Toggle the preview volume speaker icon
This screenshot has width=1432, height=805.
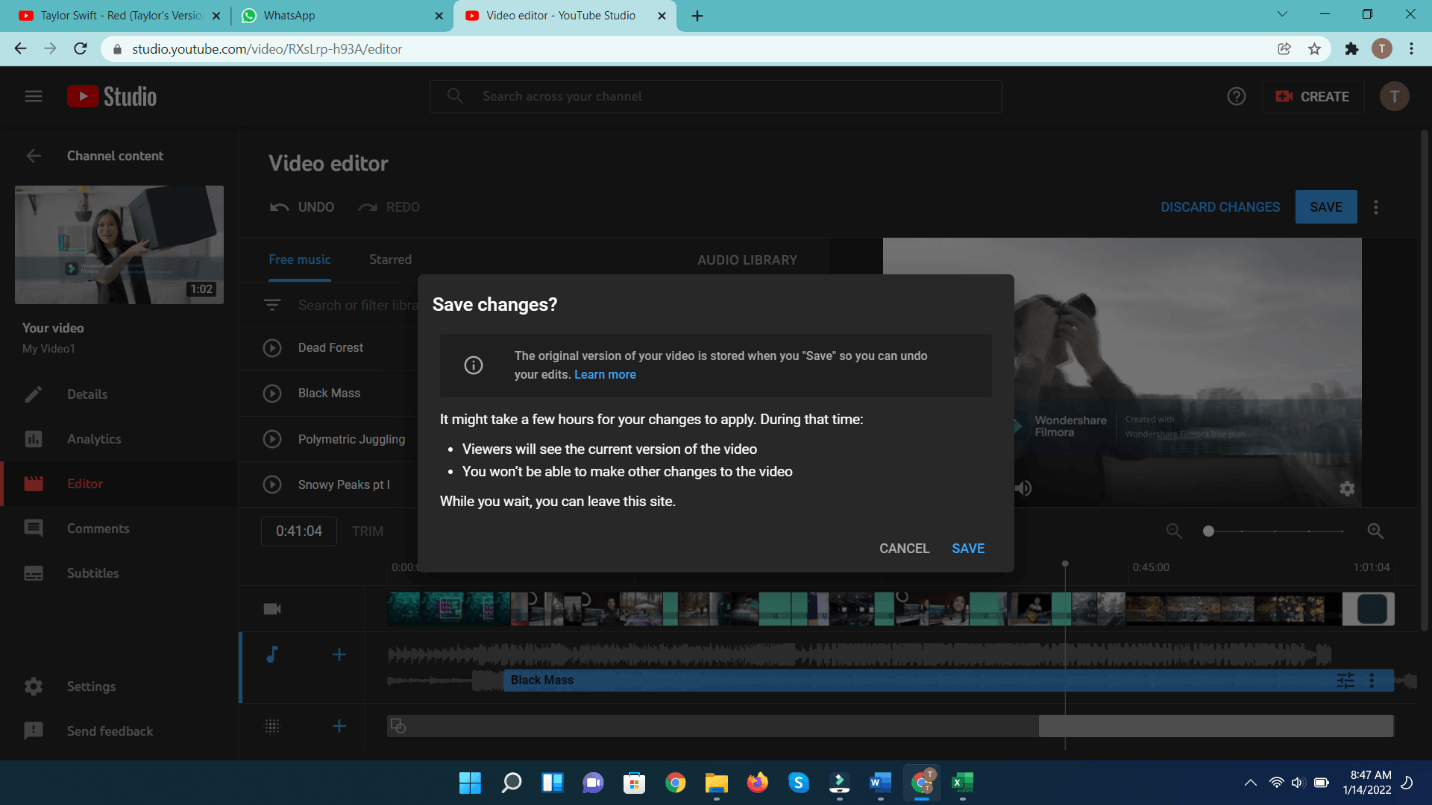pyautogui.click(x=1023, y=488)
